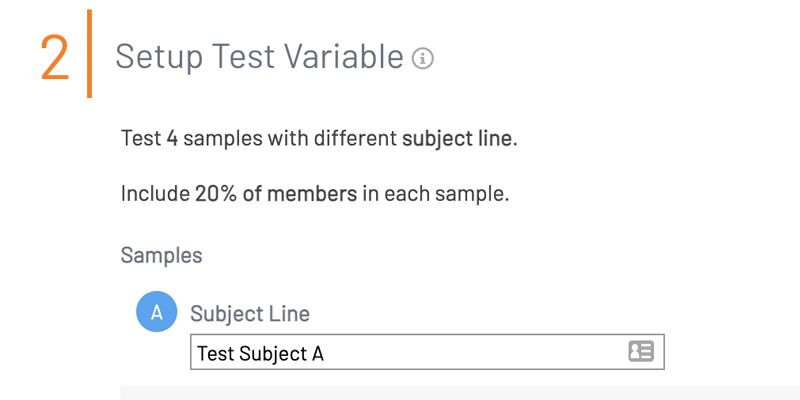Image resolution: width=800 pixels, height=400 pixels.
Task: Click the orange step number 2
Action: pos(55,58)
